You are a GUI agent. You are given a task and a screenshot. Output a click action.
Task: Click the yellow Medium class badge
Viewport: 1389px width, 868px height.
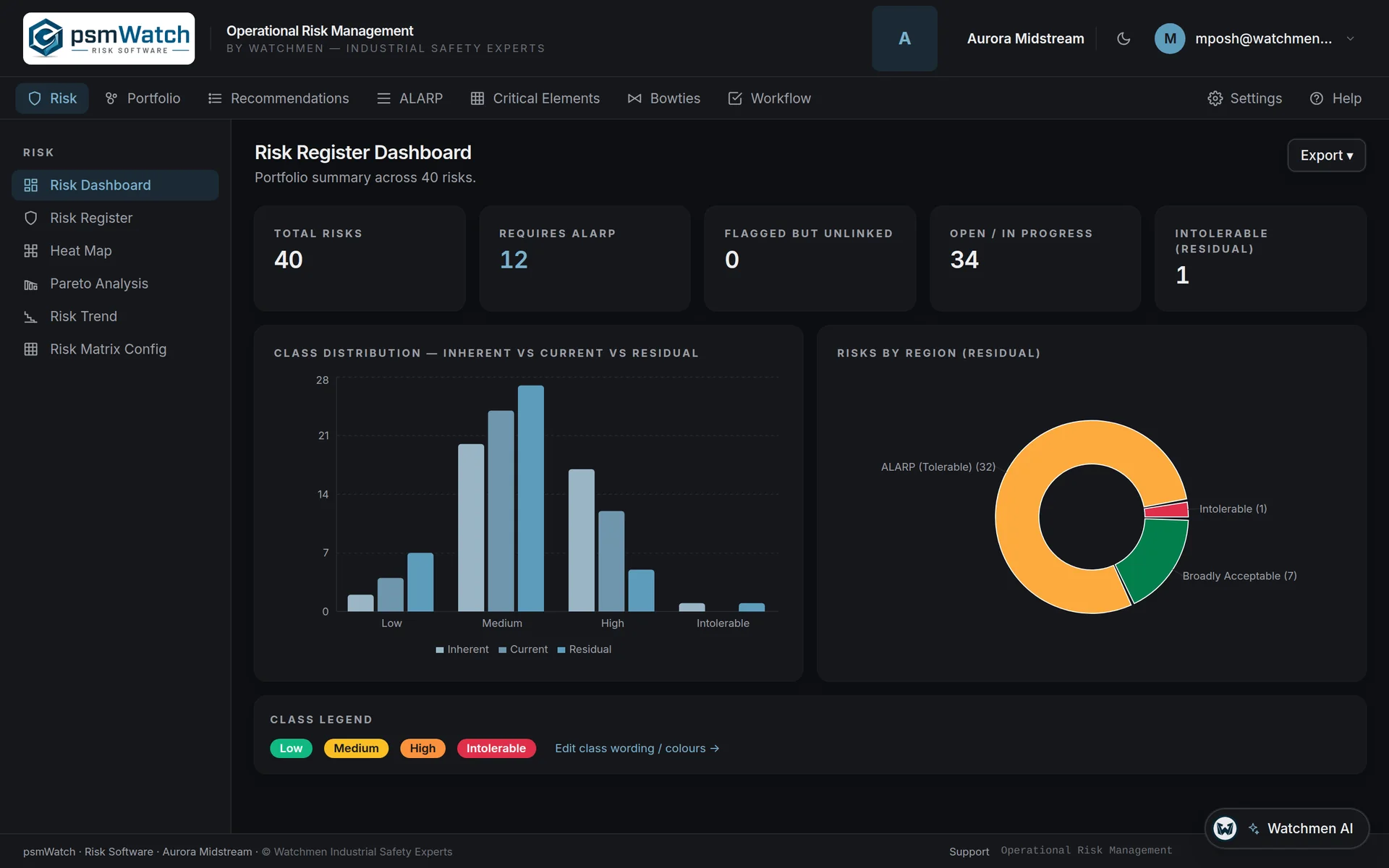pyautogui.click(x=356, y=748)
